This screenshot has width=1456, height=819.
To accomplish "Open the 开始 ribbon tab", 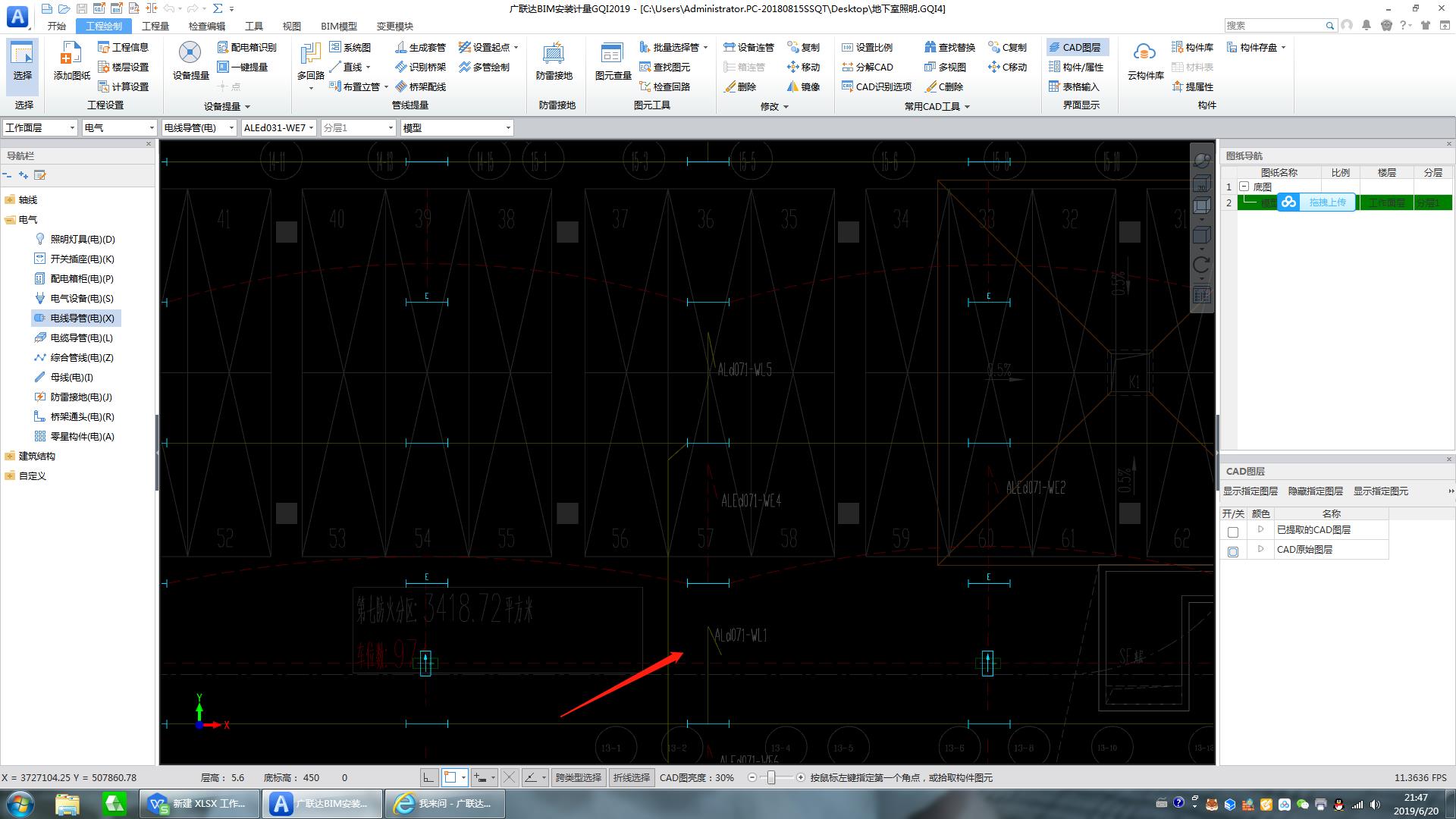I will [x=57, y=26].
